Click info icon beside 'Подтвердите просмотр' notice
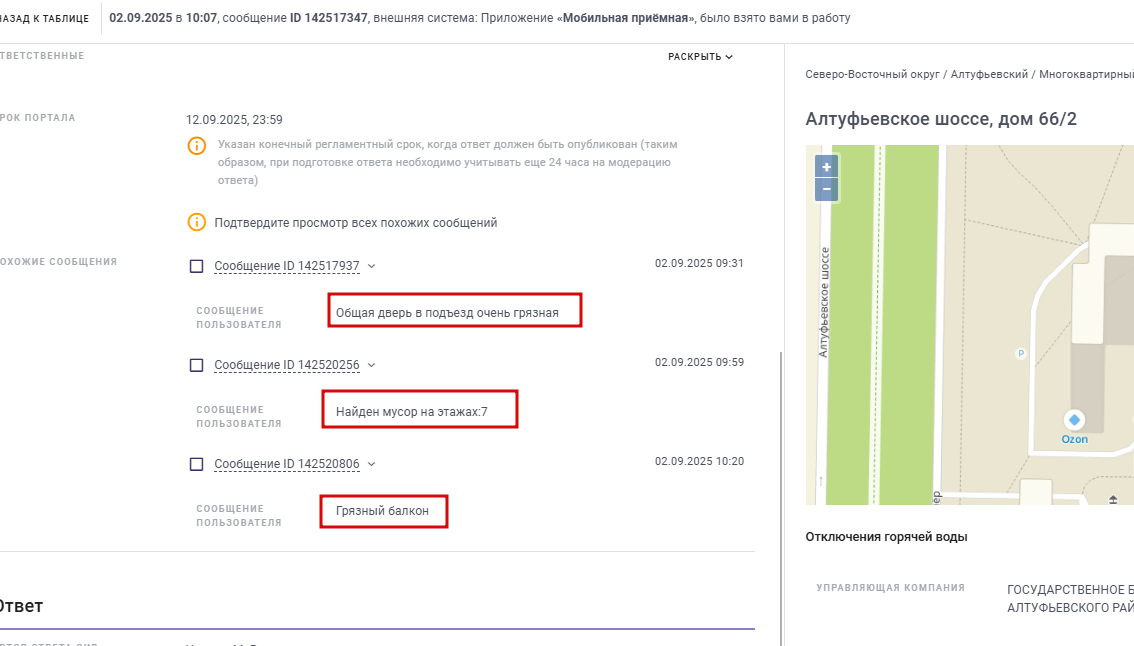This screenshot has height=646, width=1134. click(x=197, y=222)
